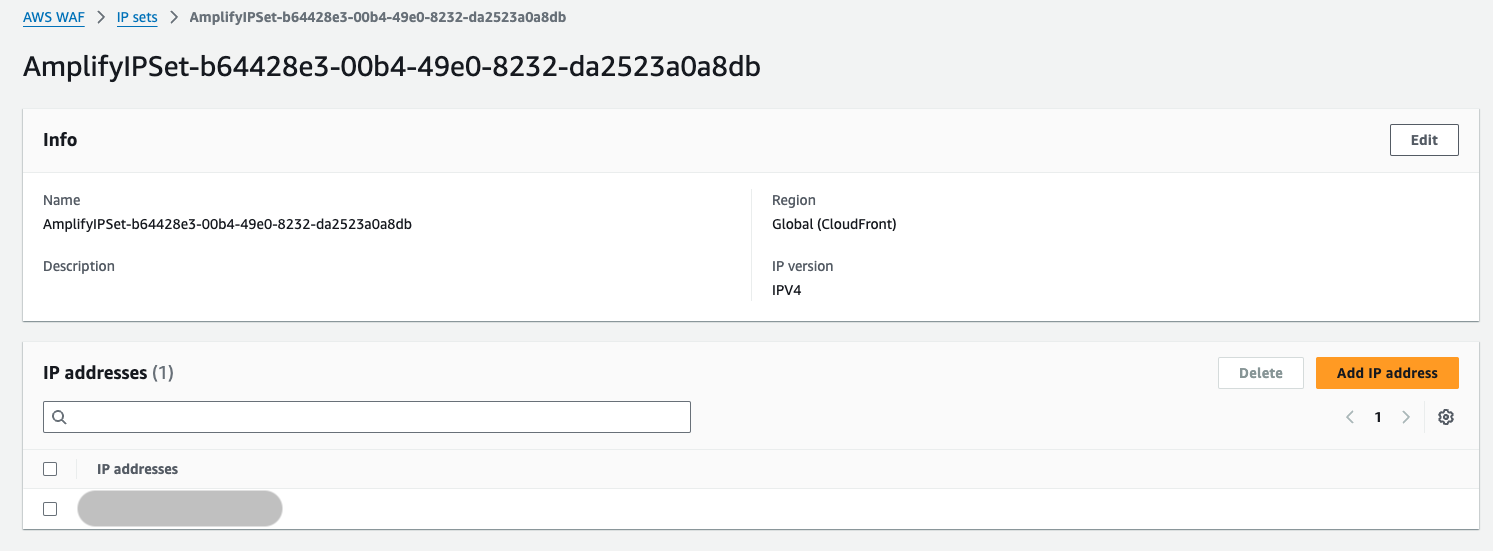Focus the IP addresses search field
The width and height of the screenshot is (1493, 551).
[380, 417]
